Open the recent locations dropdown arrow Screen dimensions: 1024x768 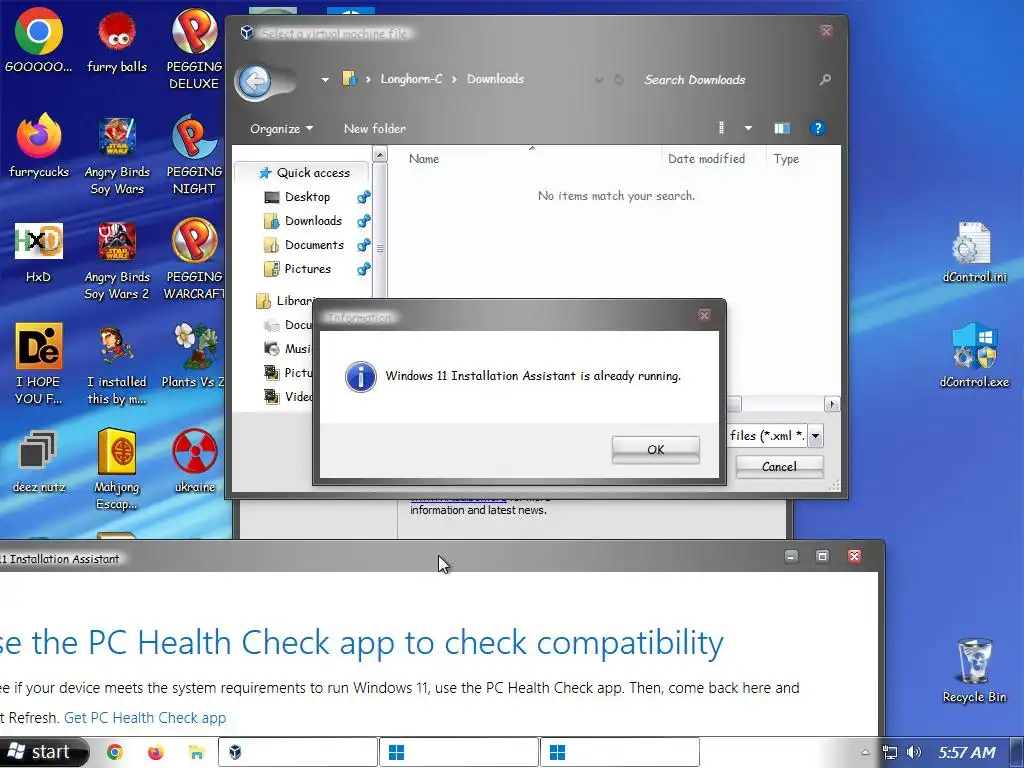point(325,80)
